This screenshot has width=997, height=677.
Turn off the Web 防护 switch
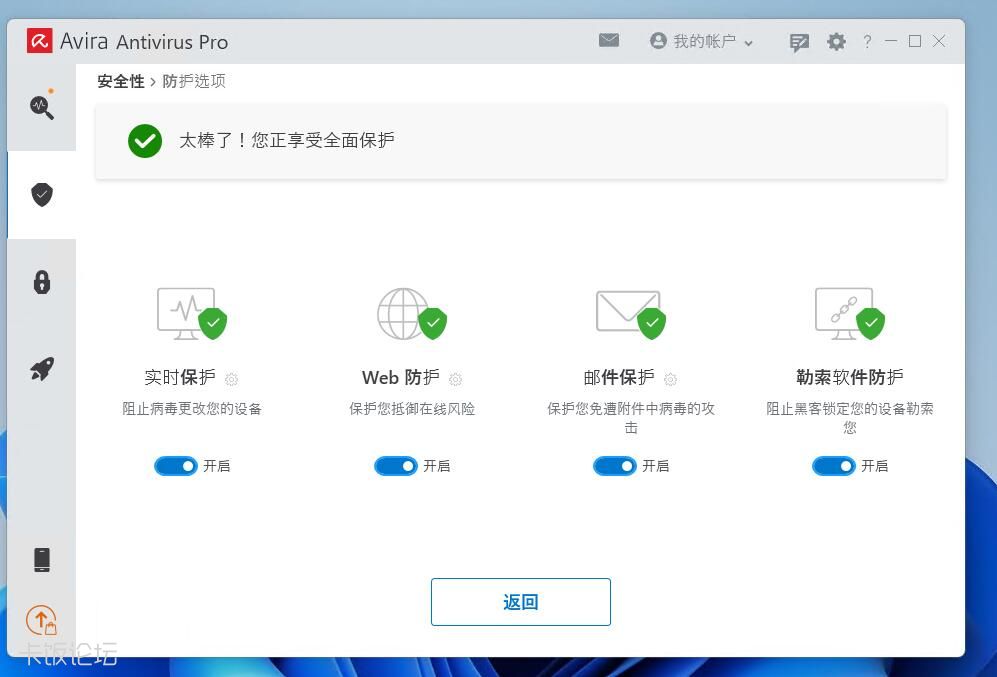[396, 466]
